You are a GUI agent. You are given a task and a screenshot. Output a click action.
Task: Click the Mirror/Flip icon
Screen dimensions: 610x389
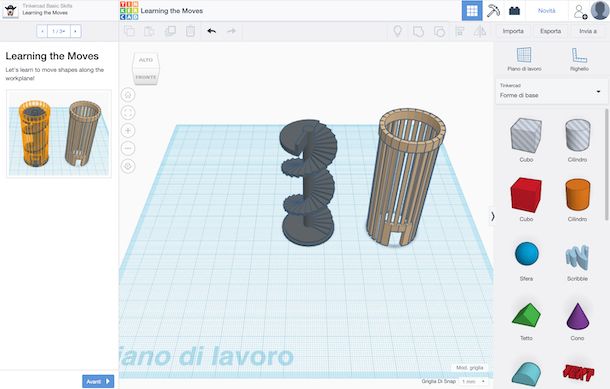coord(480,32)
